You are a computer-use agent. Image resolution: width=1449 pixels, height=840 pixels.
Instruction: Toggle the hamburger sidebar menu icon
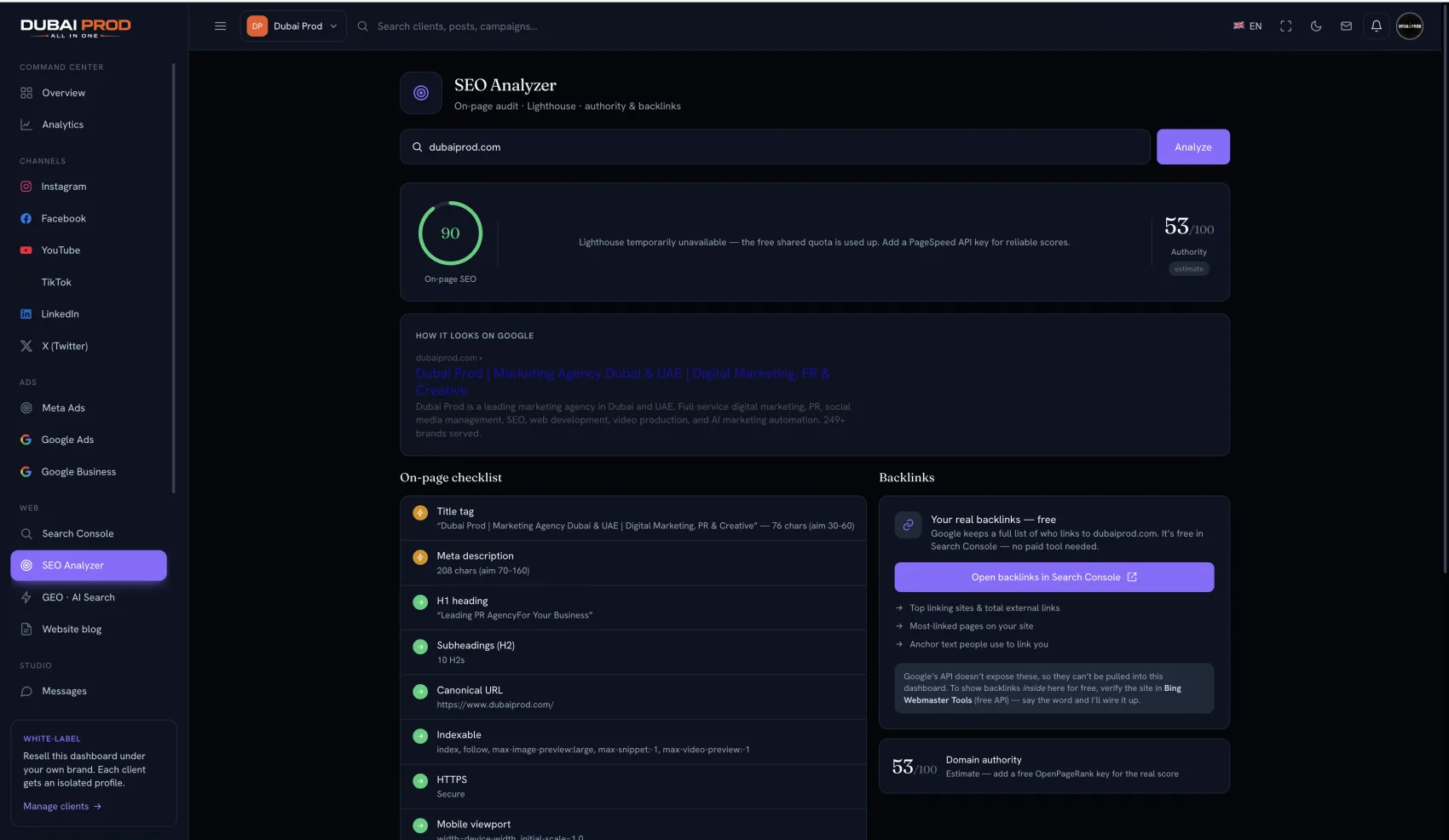[220, 26]
